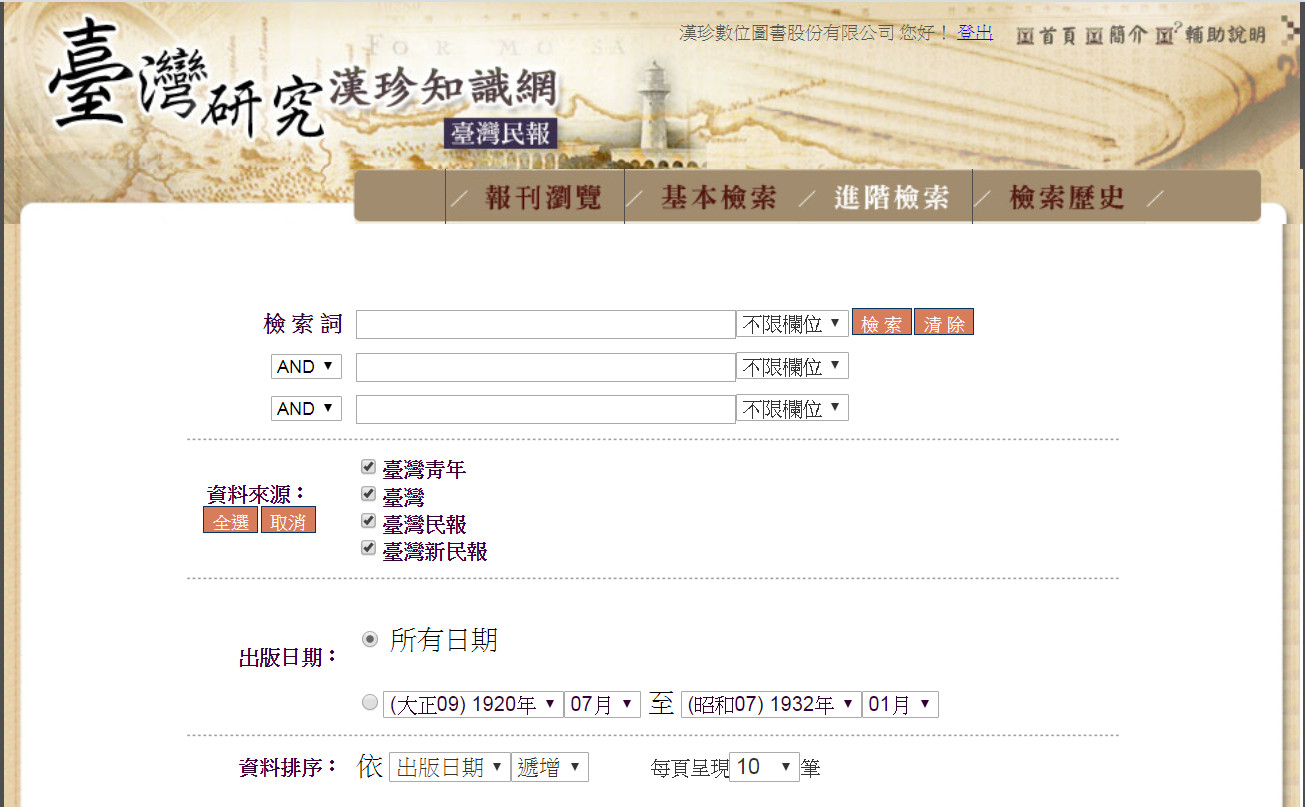Image resolution: width=1305 pixels, height=807 pixels.
Task: Uncheck the 臺灣新民報 source checkbox
Action: (x=368, y=548)
